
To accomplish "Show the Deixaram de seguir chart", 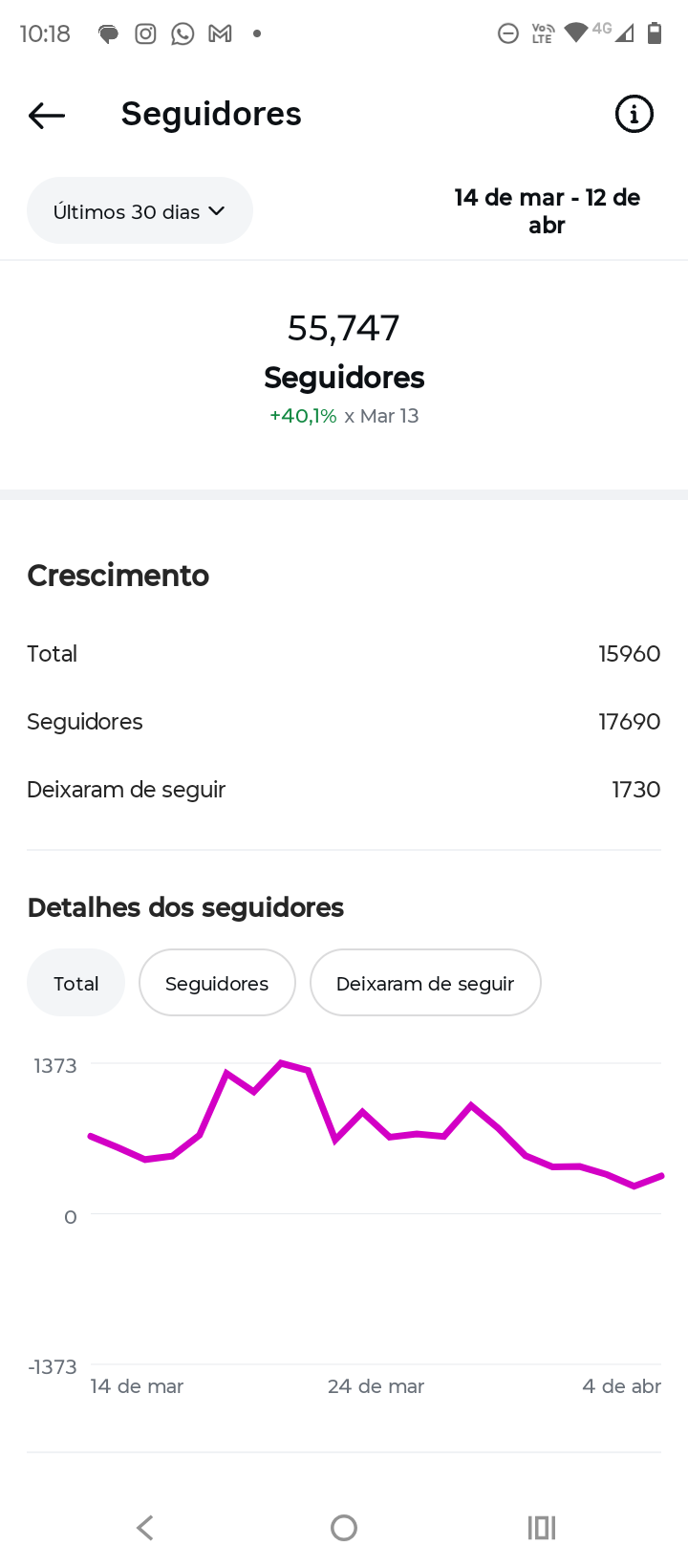I will pos(425,983).
